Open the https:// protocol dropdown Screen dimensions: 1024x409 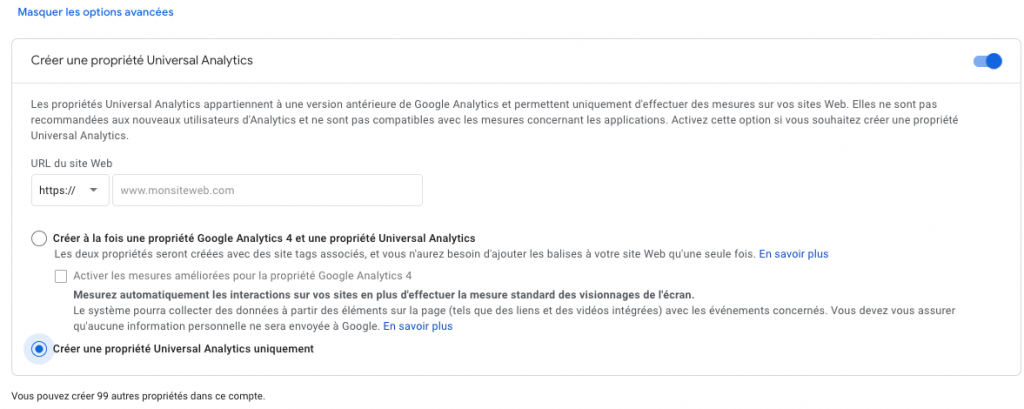coord(70,190)
